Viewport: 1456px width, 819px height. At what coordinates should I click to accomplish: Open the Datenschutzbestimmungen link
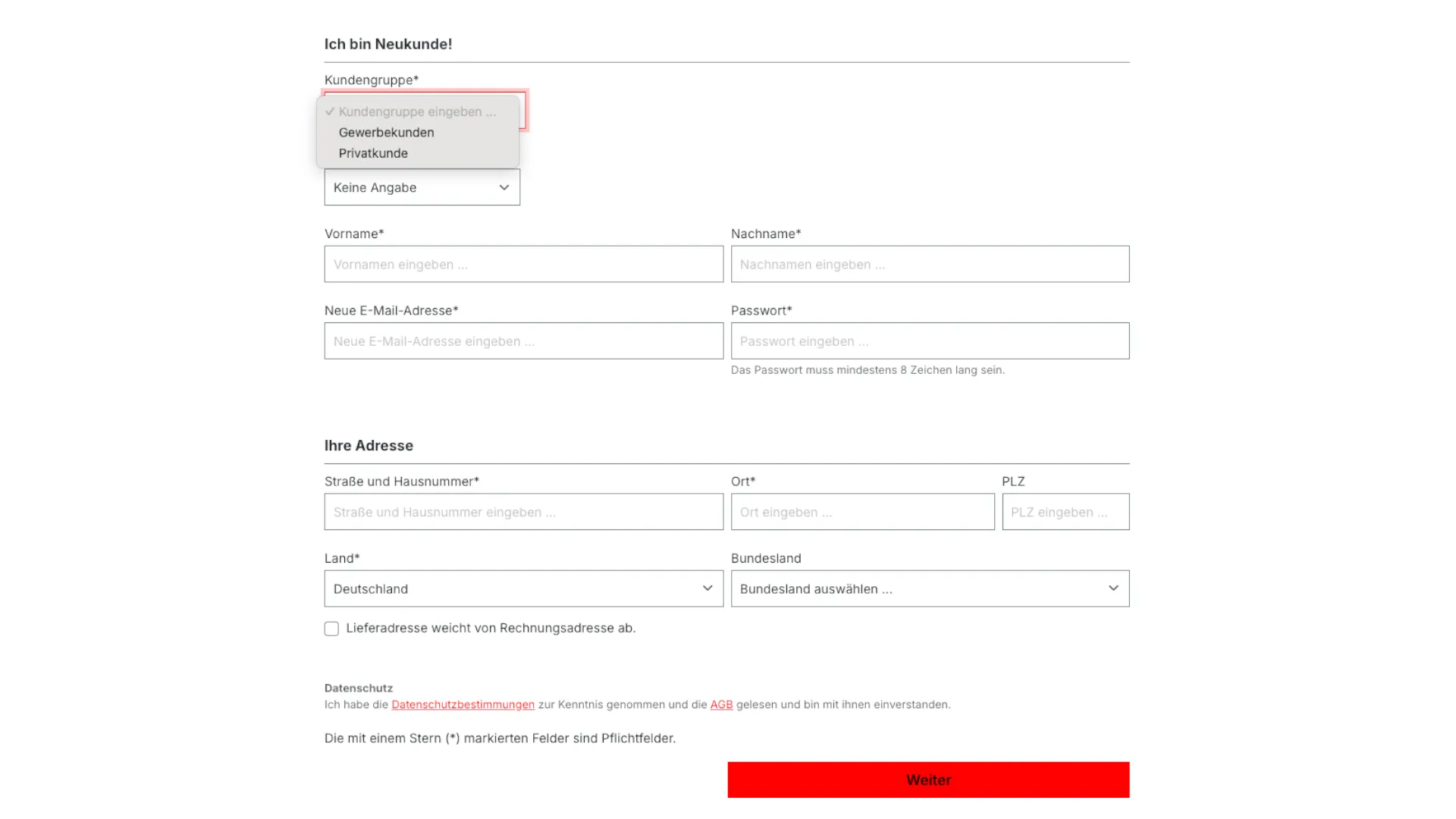462,704
